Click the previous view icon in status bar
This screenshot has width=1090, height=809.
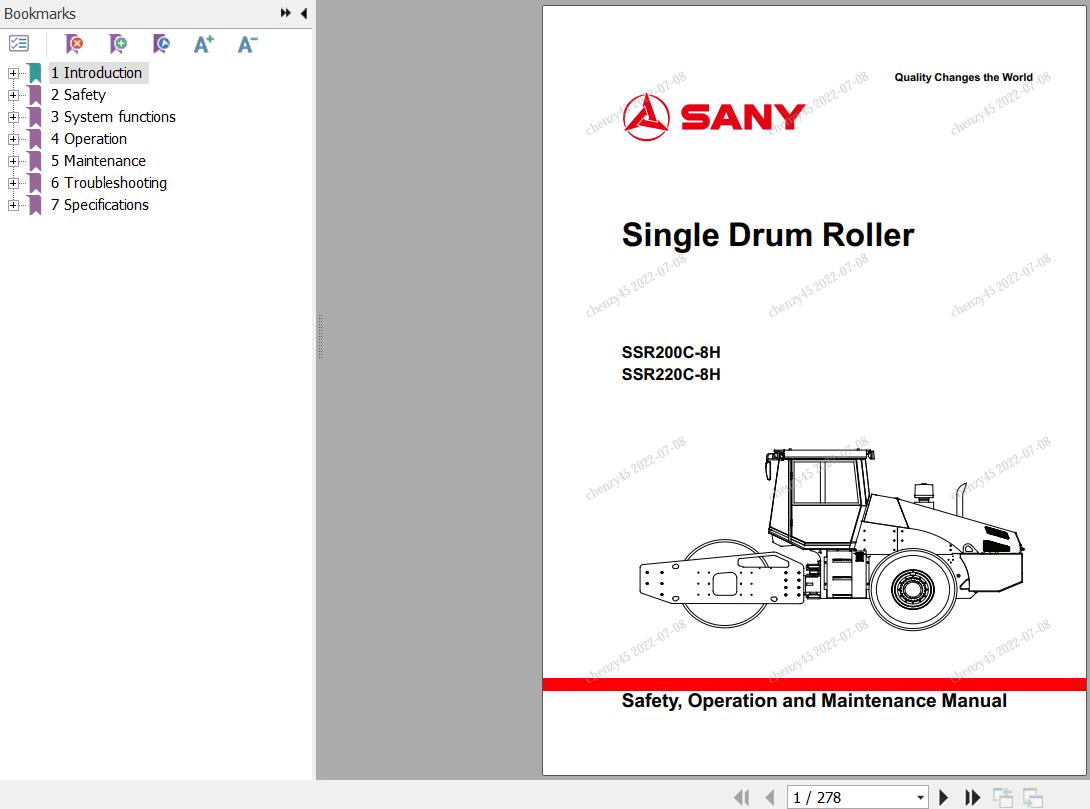1002,797
